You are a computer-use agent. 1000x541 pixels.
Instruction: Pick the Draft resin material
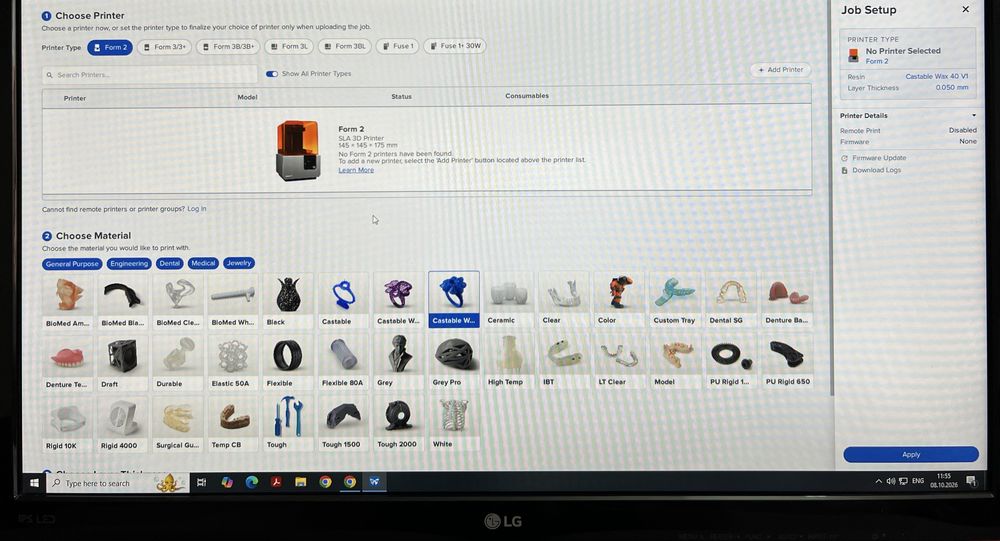point(122,363)
